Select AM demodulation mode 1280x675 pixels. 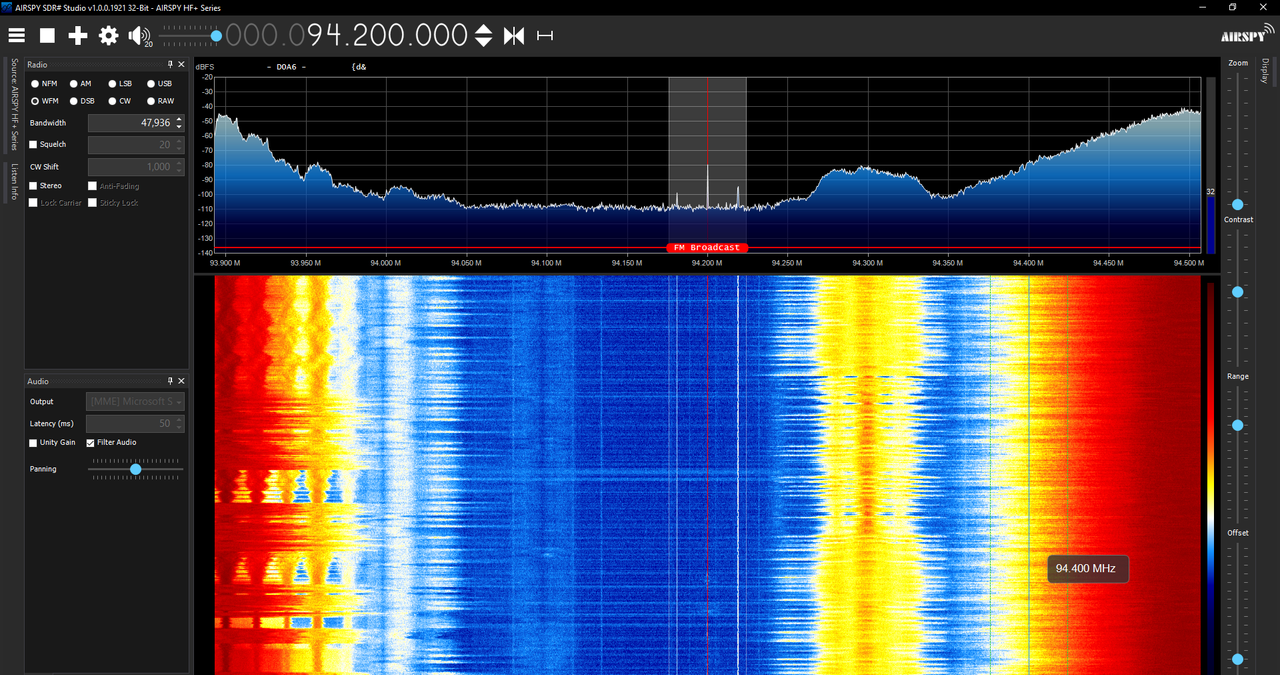tap(80, 84)
